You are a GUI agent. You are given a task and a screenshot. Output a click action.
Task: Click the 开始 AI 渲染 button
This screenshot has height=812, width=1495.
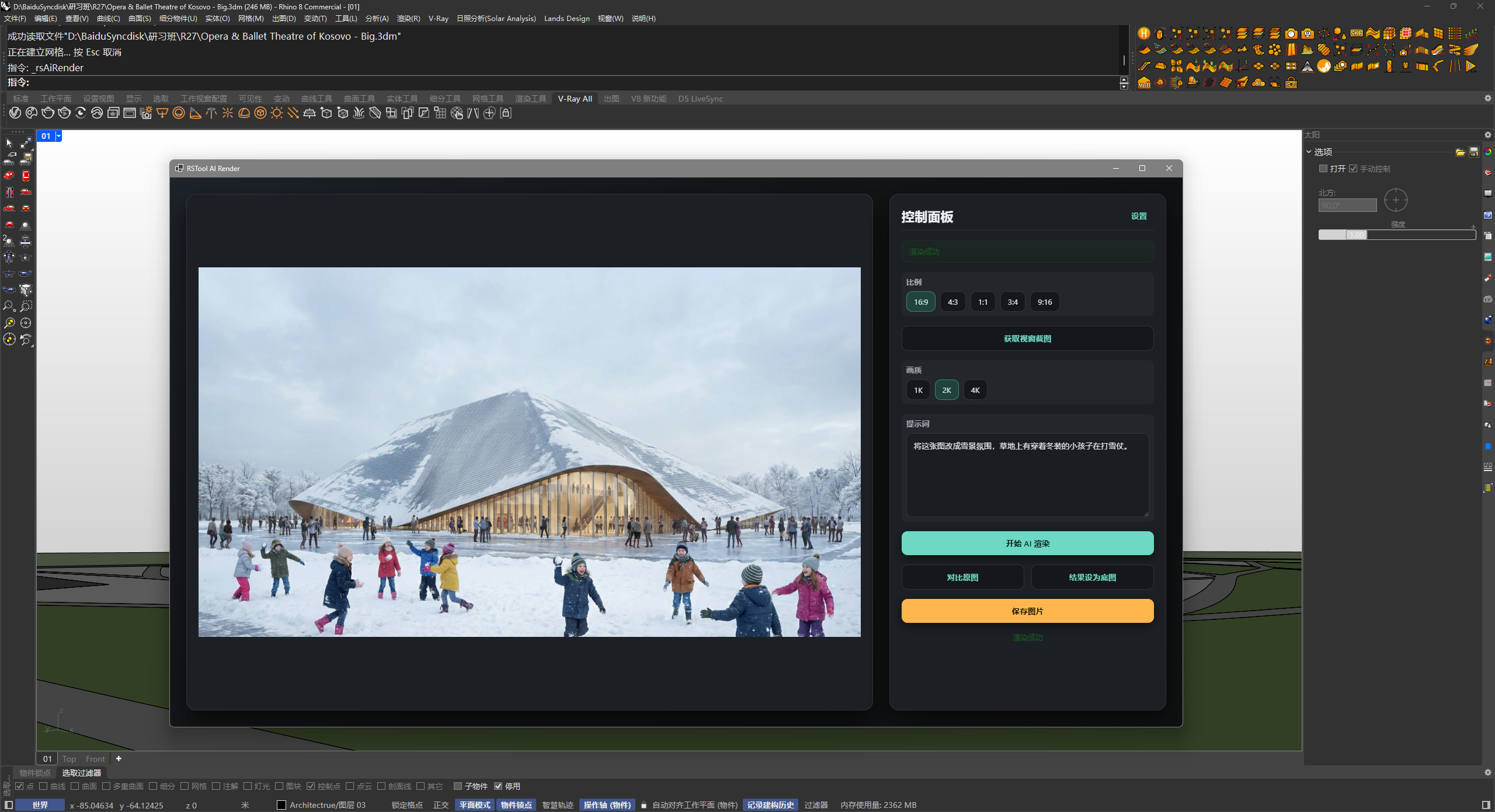1027,543
